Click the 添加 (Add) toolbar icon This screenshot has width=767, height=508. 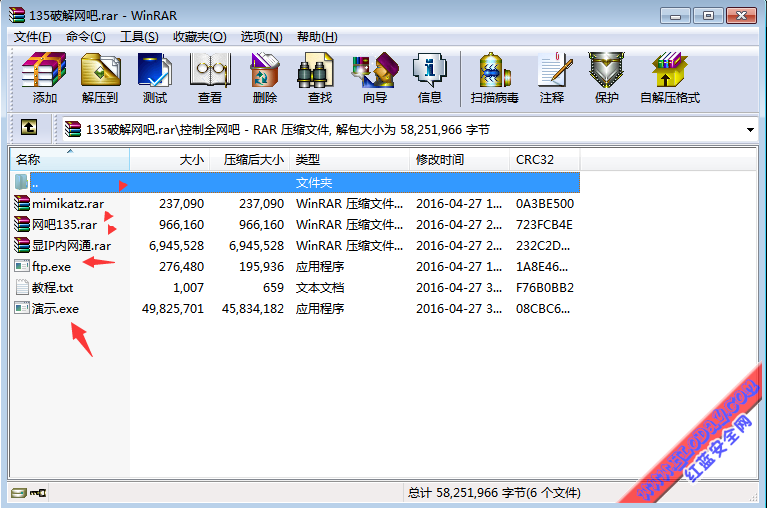(x=44, y=77)
